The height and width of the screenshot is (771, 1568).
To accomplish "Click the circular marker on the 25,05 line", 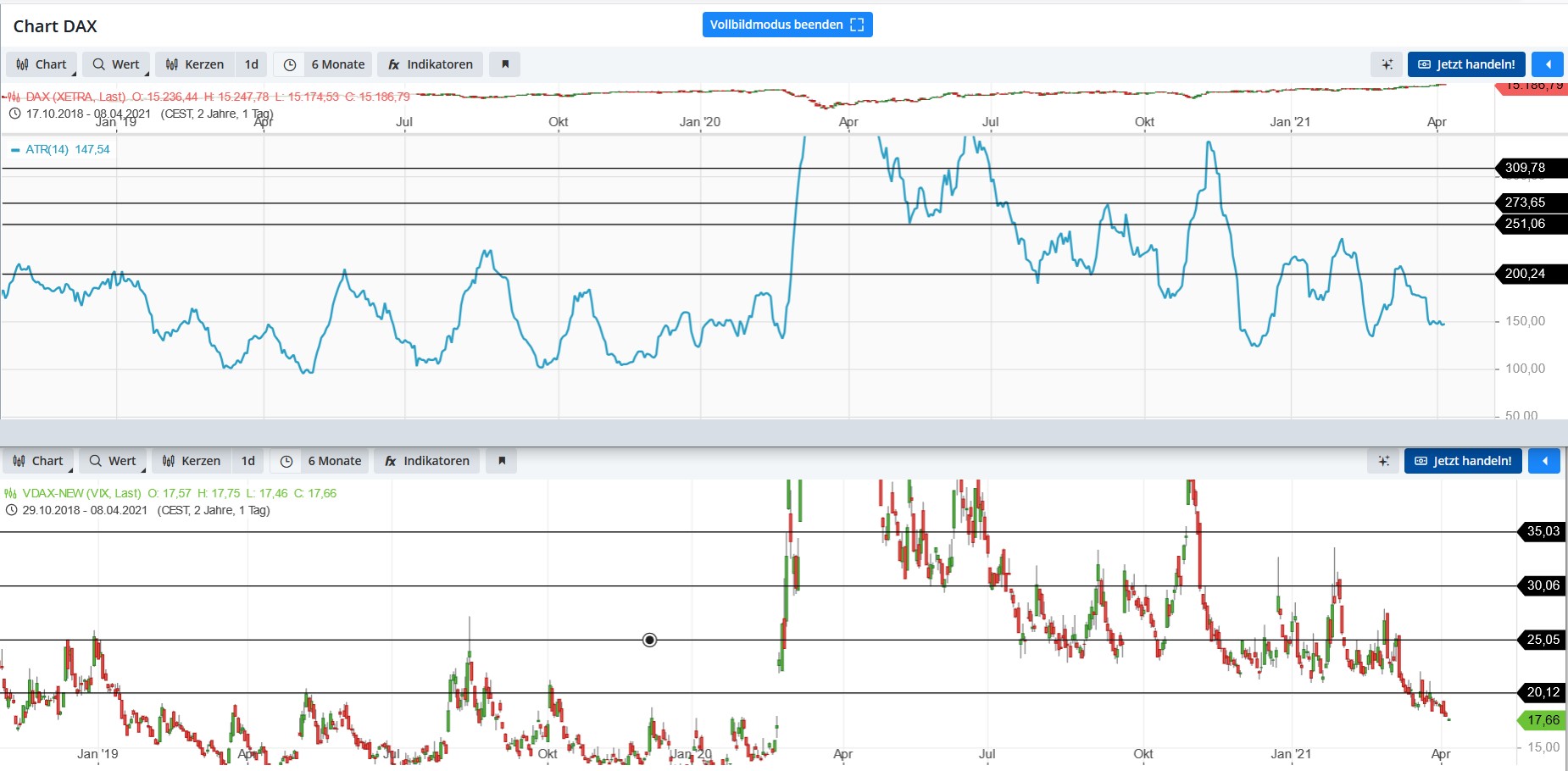I will pyautogui.click(x=649, y=640).
